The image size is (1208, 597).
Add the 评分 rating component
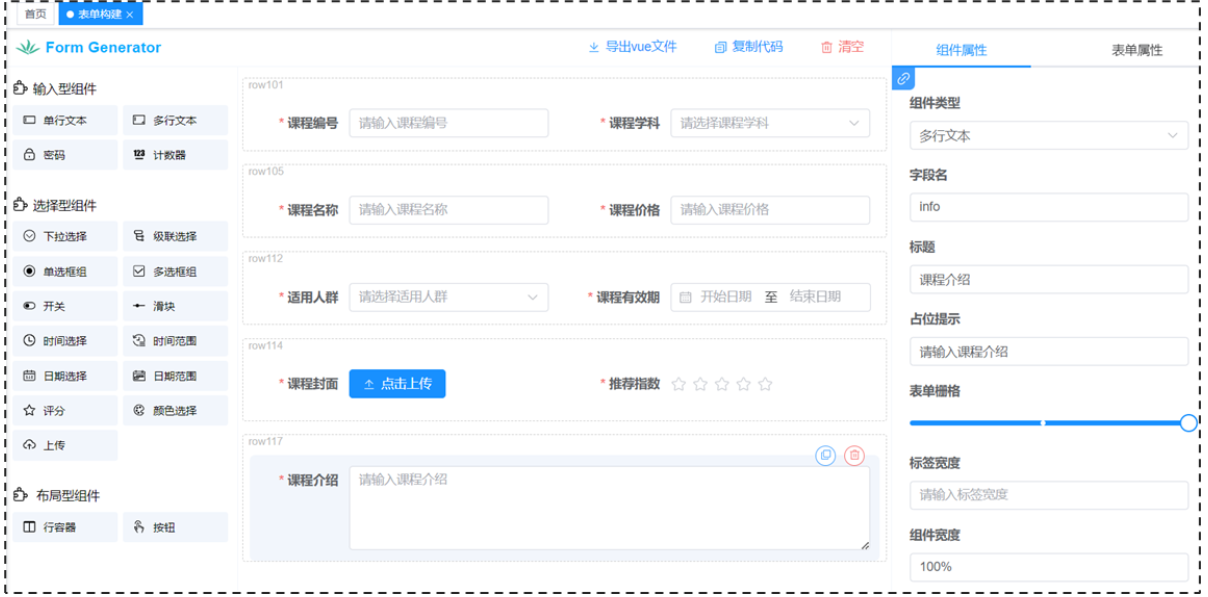pyautogui.click(x=63, y=411)
